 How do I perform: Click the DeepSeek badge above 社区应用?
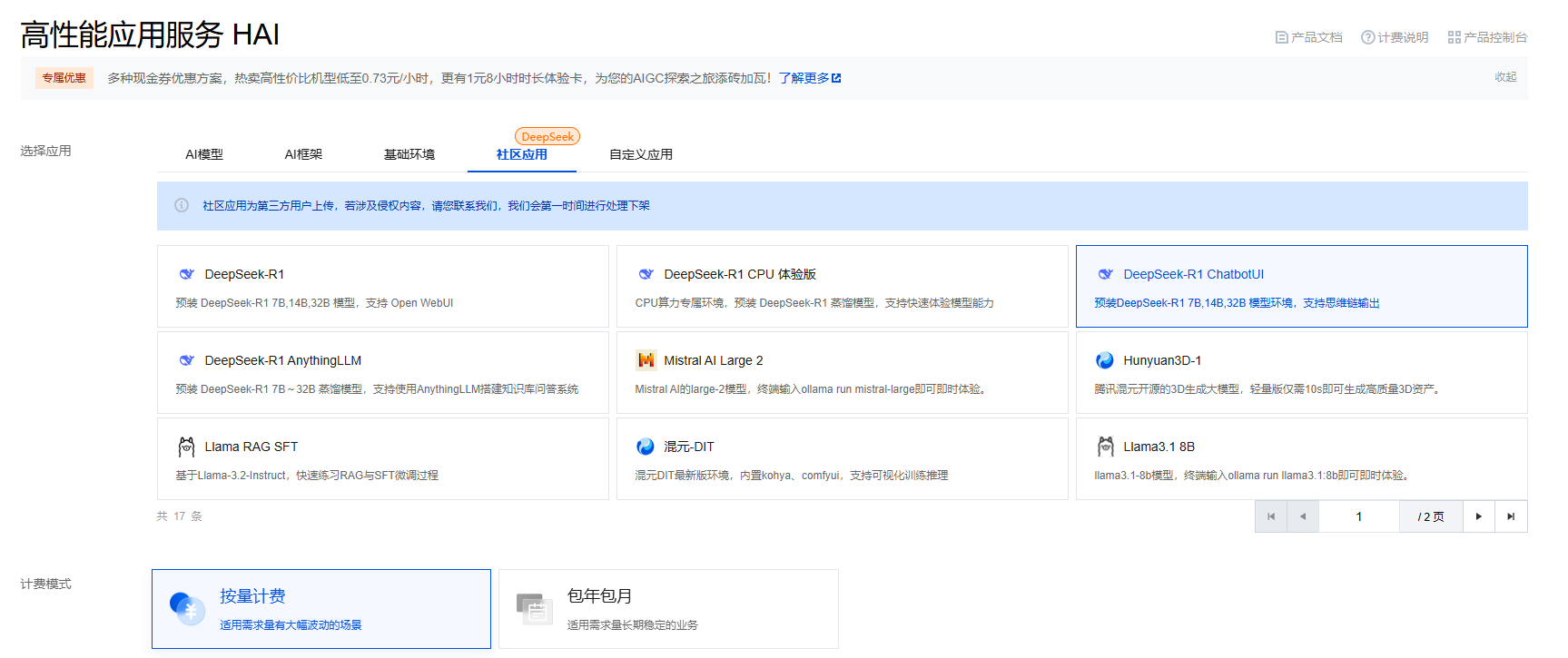tap(547, 136)
